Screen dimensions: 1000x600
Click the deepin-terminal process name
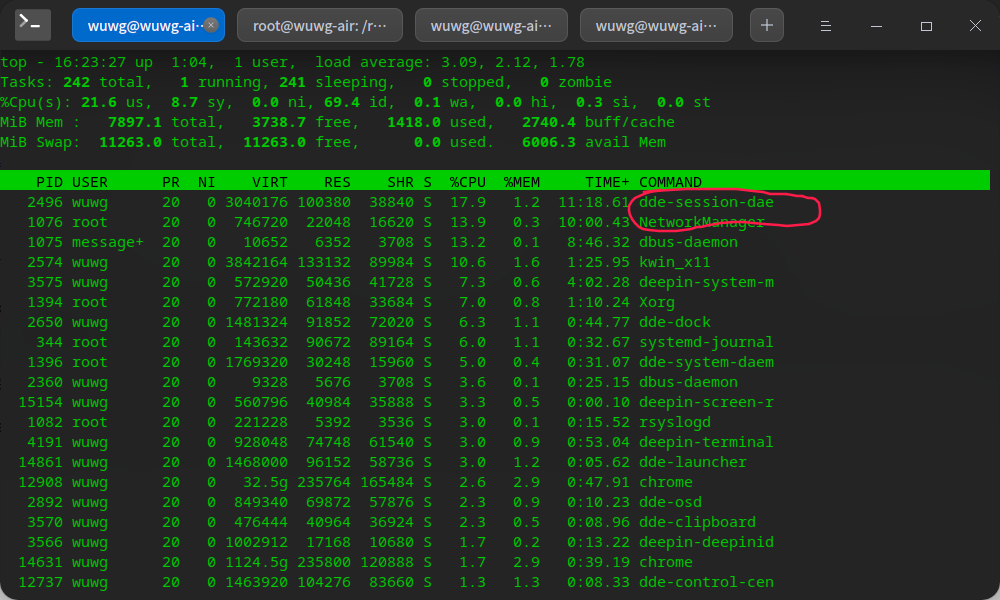(x=706, y=442)
